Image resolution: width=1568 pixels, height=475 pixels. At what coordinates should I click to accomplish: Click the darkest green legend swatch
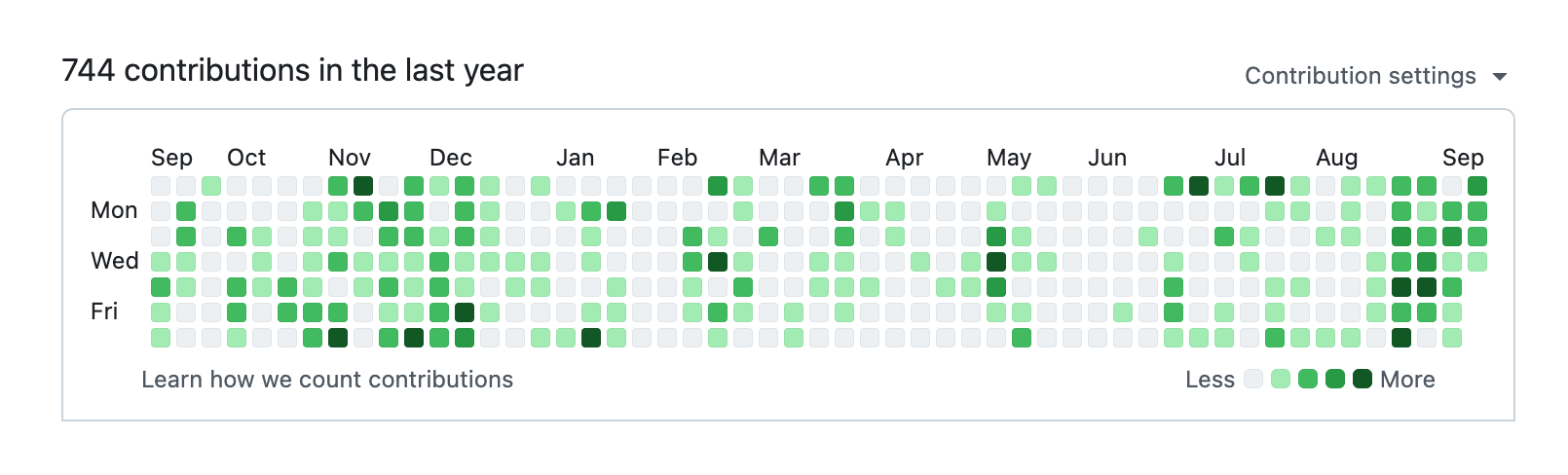coord(1363,379)
